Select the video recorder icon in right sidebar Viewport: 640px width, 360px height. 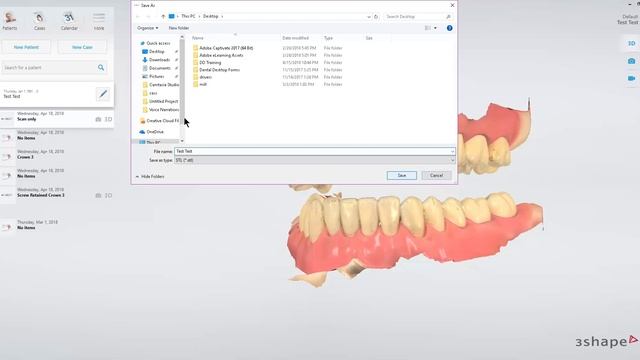(631, 78)
